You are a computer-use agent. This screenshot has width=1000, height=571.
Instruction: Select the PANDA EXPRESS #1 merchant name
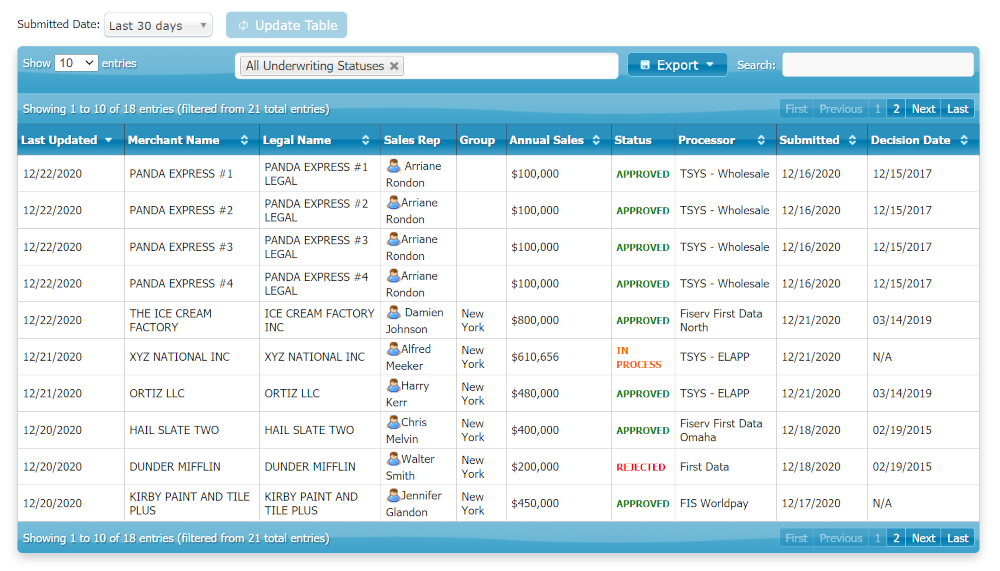(x=181, y=174)
